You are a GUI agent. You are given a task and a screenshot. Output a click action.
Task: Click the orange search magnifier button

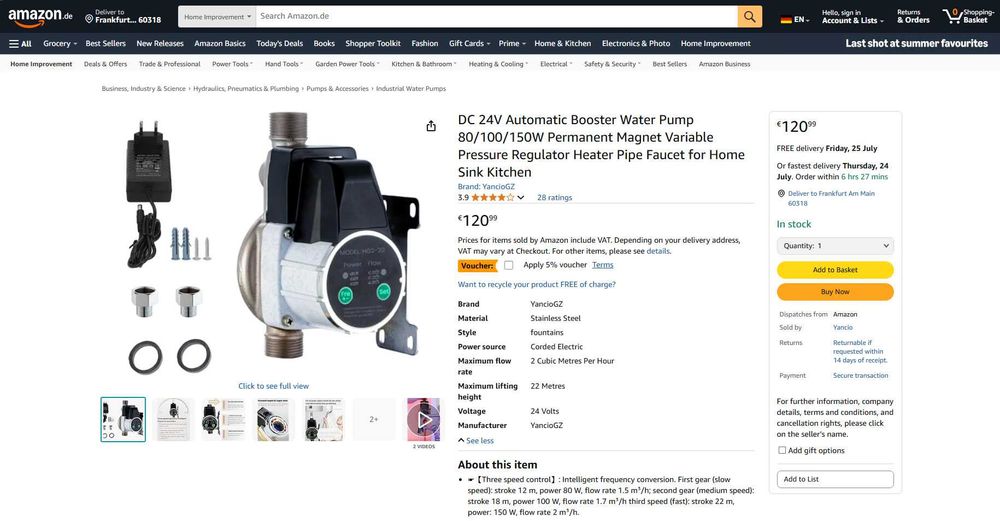click(749, 17)
